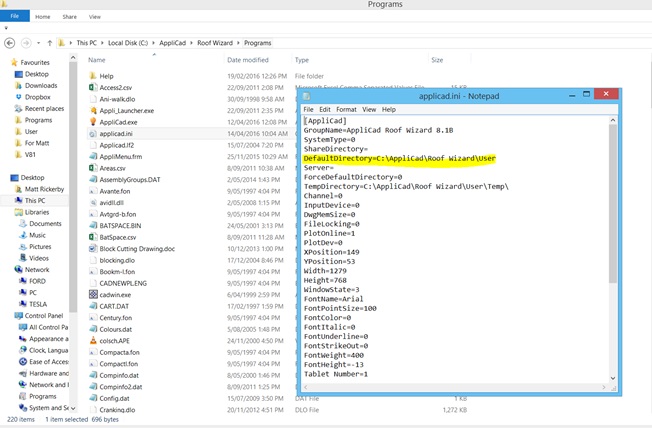The width and height of the screenshot is (652, 428).
Task: Open TESLA network computer
Action: click(38, 304)
